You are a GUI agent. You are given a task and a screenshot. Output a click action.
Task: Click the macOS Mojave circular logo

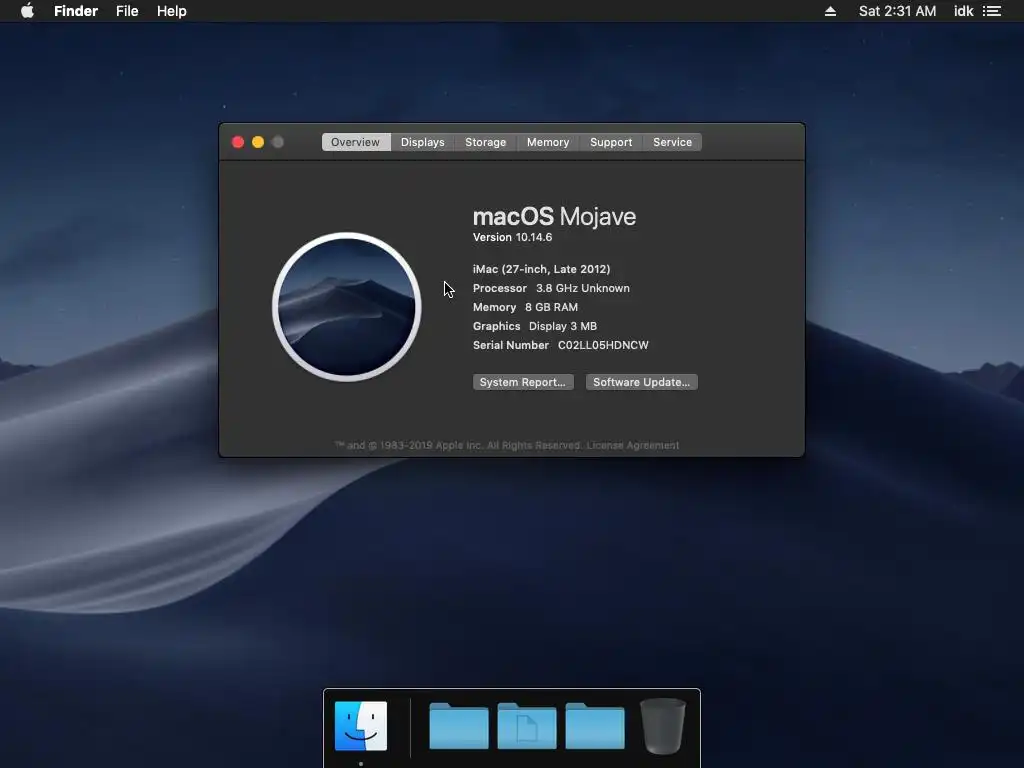click(x=347, y=307)
